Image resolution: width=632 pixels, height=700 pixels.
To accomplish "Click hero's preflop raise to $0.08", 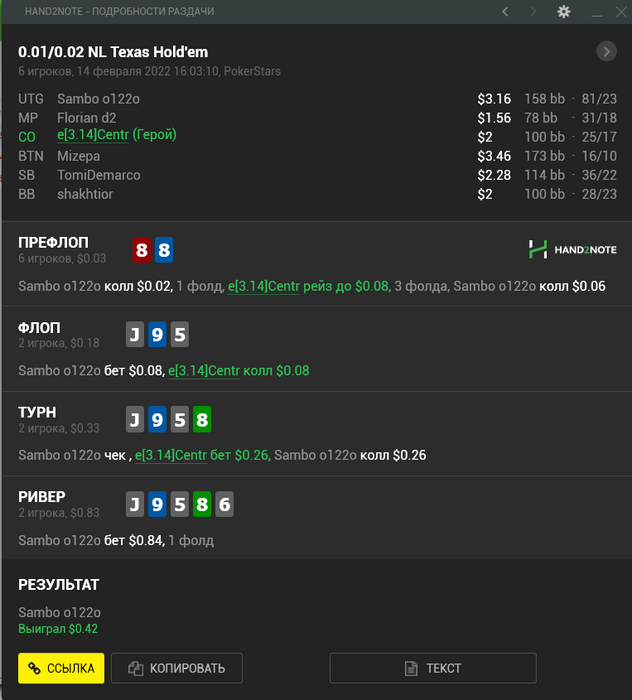I will pos(308,286).
